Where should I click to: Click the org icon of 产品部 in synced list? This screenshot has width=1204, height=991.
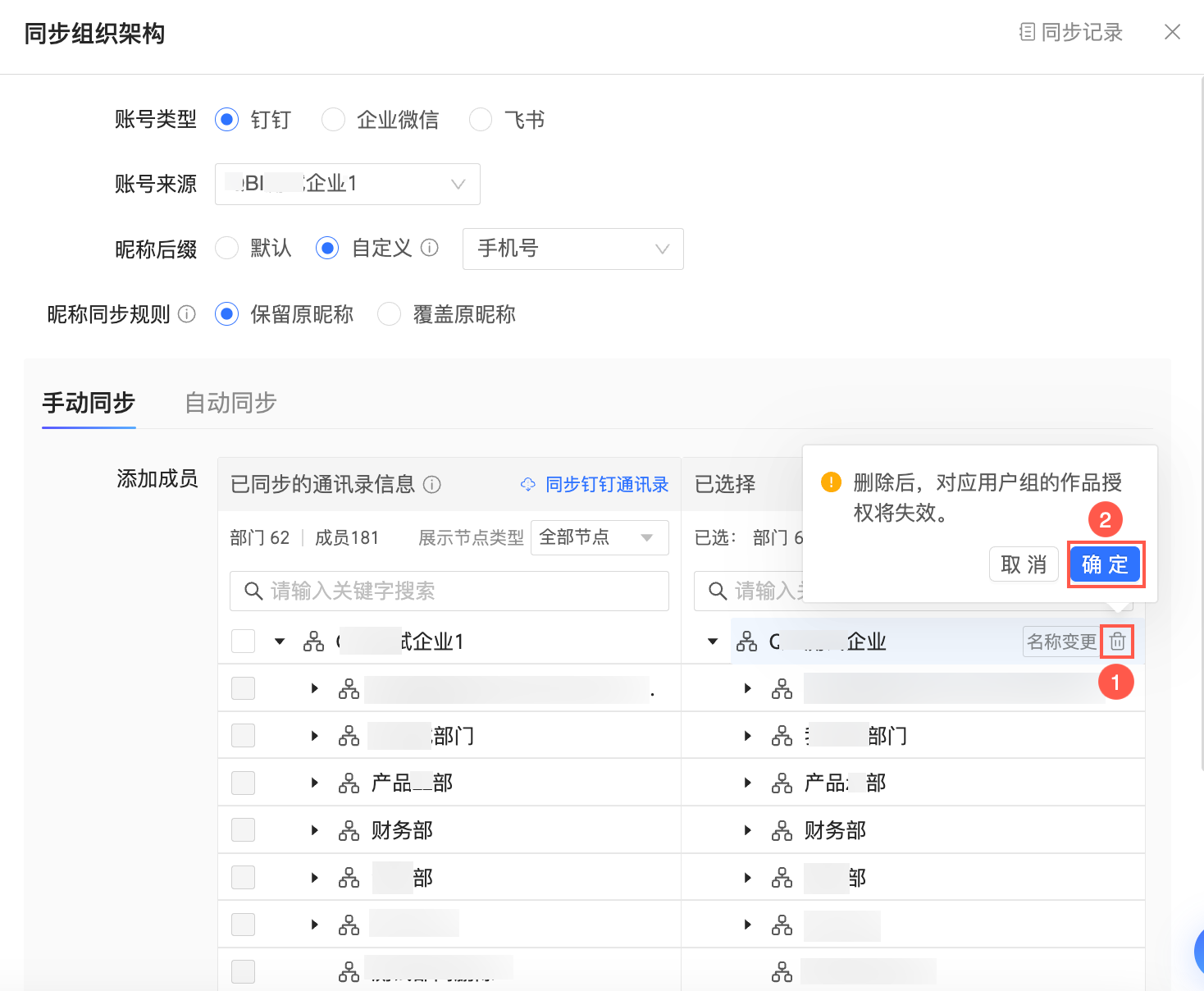[349, 783]
